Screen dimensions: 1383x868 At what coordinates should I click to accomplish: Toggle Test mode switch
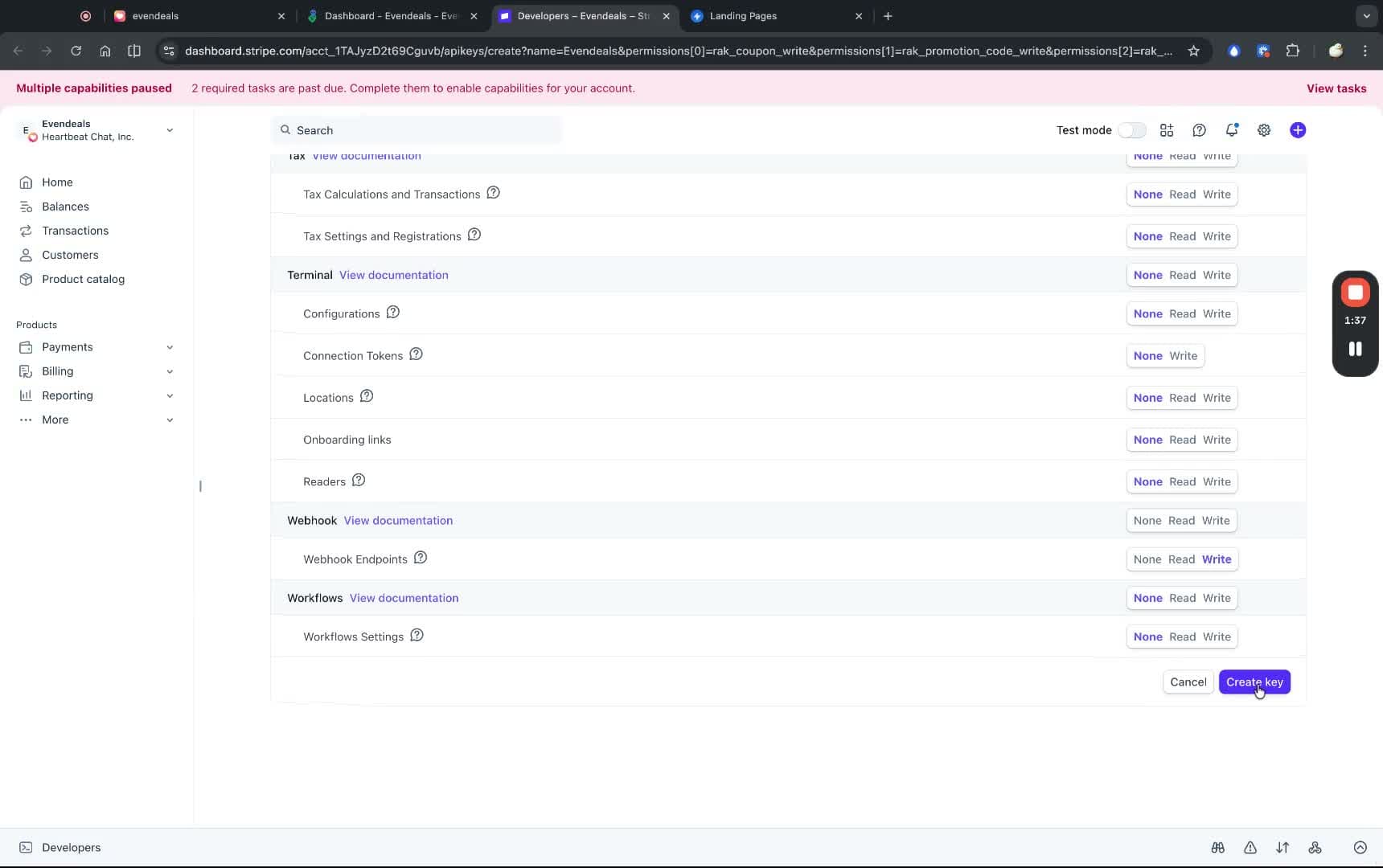(1132, 130)
